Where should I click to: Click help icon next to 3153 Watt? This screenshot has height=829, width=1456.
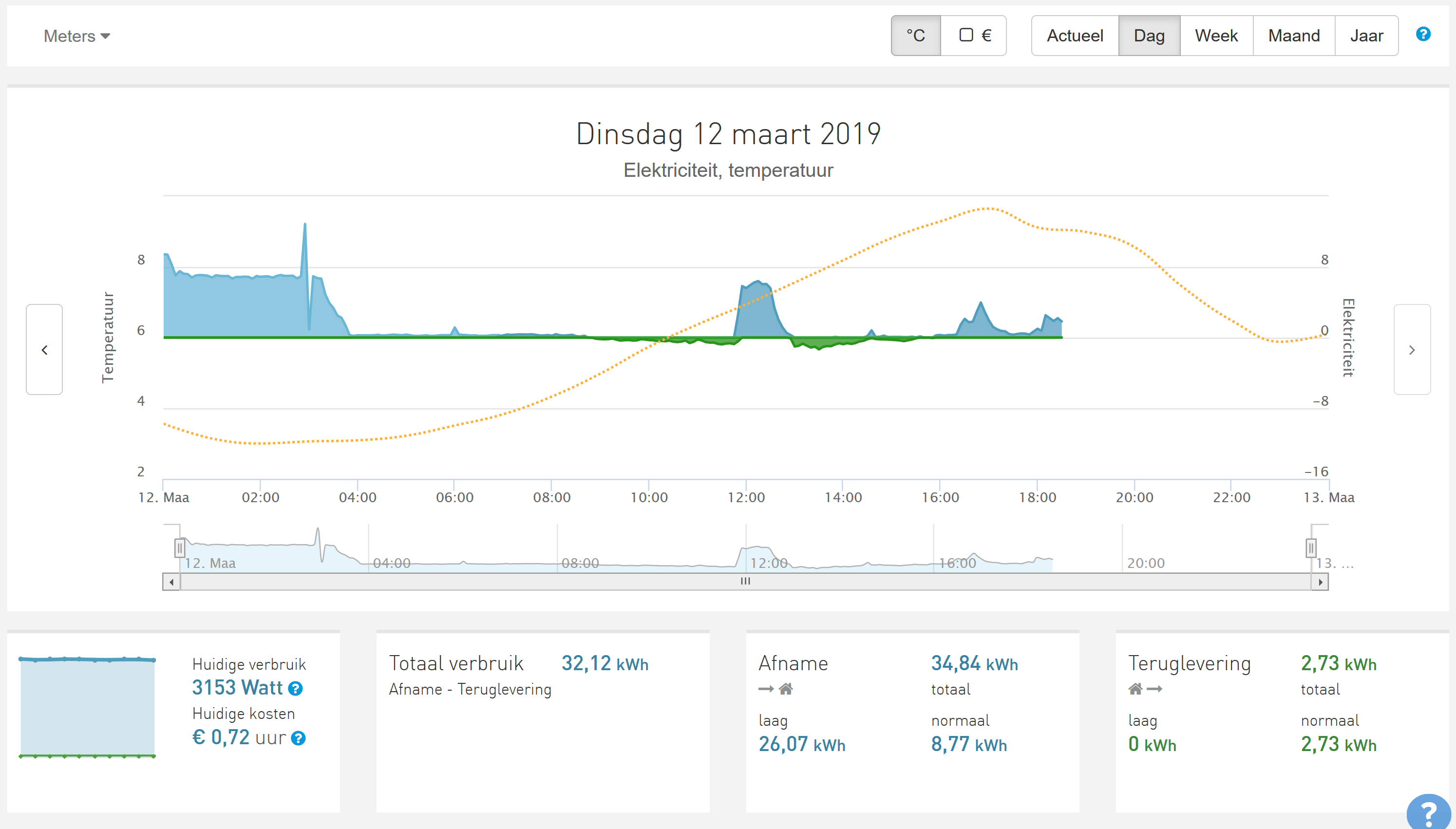click(295, 689)
